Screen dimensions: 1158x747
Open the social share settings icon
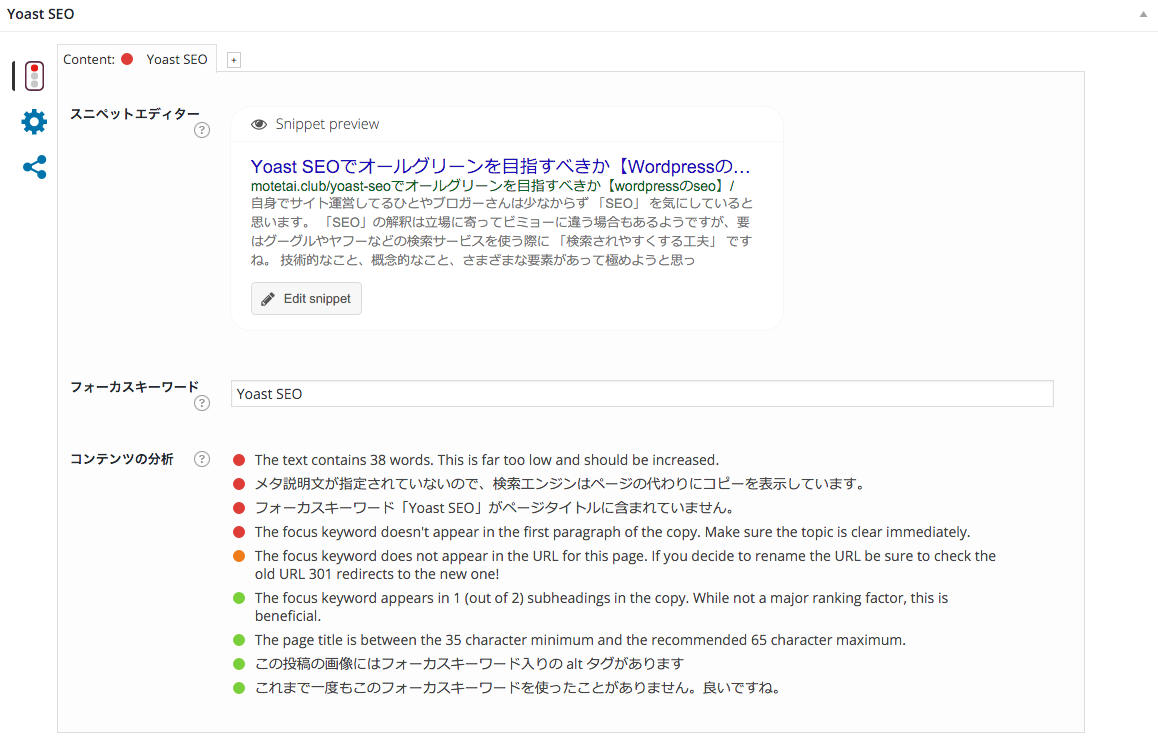pyautogui.click(x=34, y=167)
